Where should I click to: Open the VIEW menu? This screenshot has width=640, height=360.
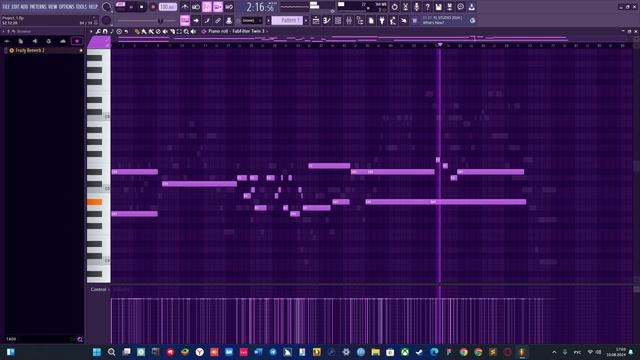[53, 7]
